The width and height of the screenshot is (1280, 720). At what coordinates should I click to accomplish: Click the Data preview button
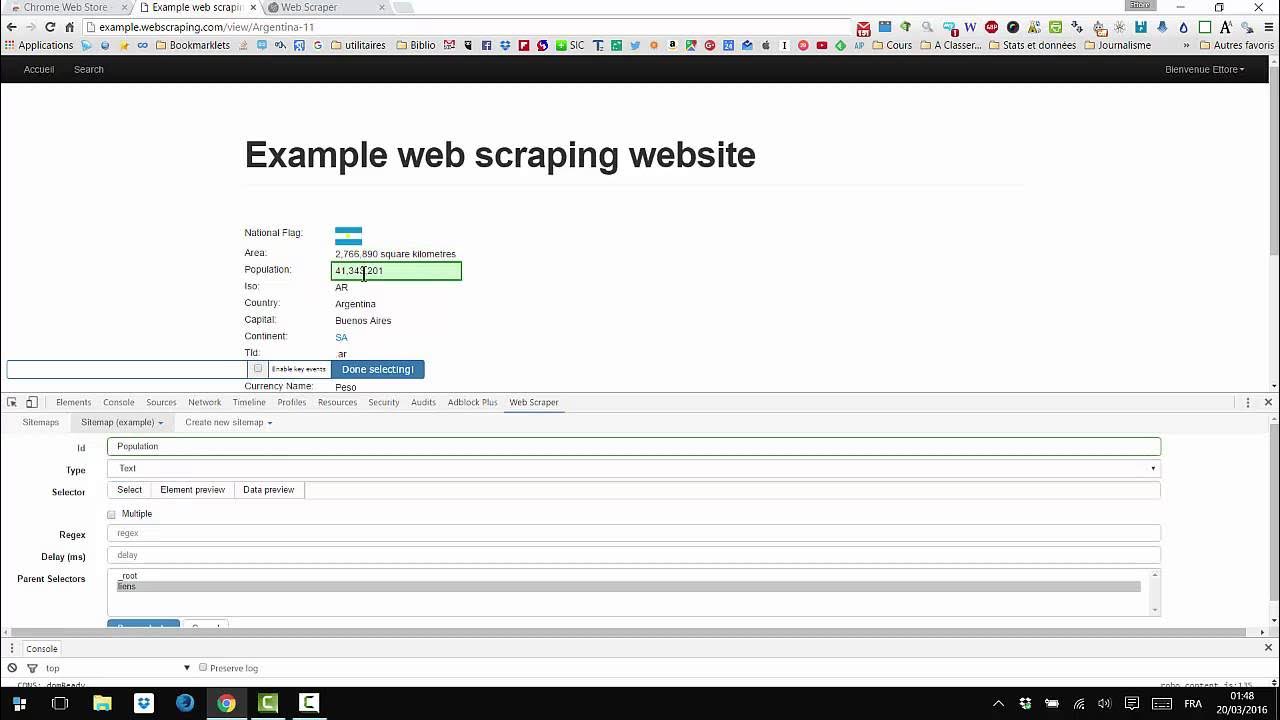(268, 490)
